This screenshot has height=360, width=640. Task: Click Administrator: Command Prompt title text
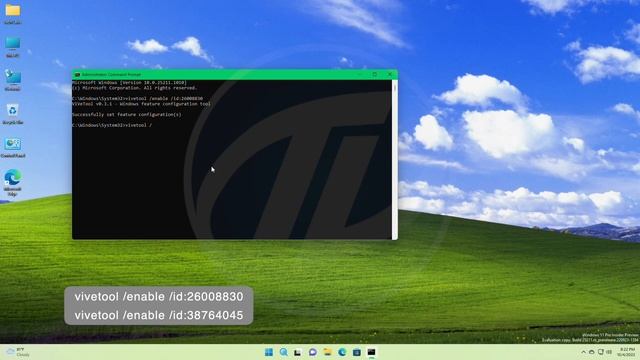111,75
